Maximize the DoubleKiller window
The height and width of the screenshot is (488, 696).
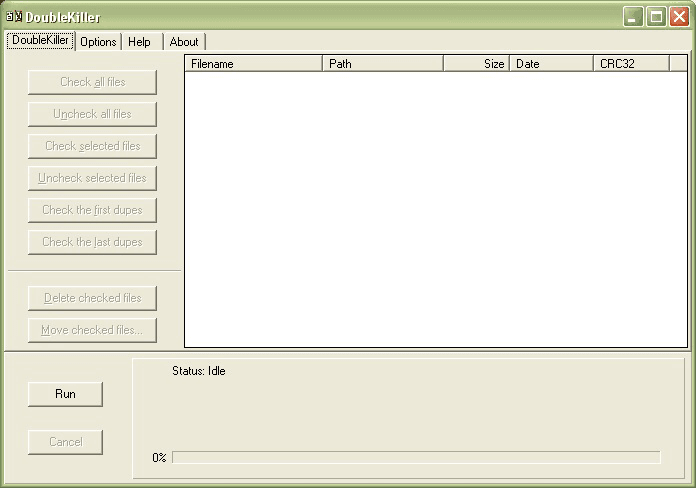click(656, 17)
